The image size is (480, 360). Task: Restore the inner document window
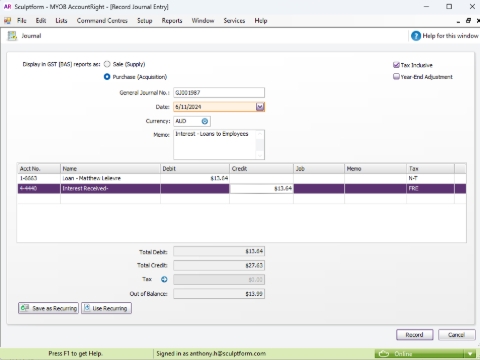point(468,21)
